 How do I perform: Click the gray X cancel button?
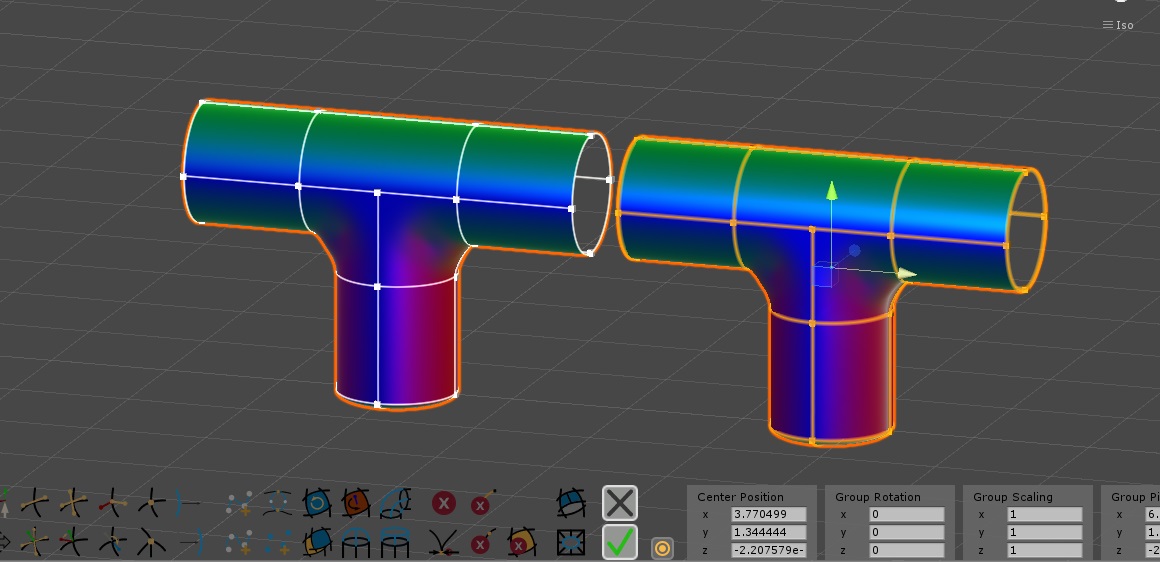point(620,503)
